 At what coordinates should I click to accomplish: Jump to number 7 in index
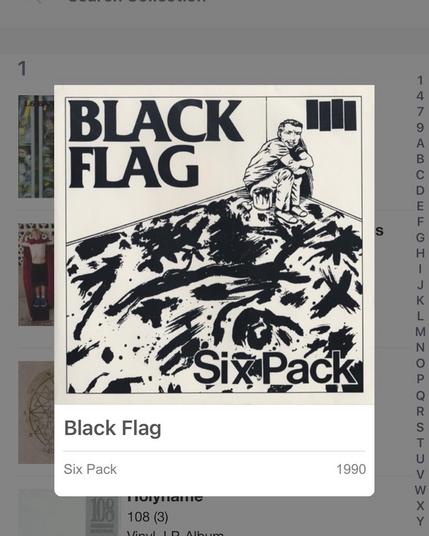click(x=420, y=112)
